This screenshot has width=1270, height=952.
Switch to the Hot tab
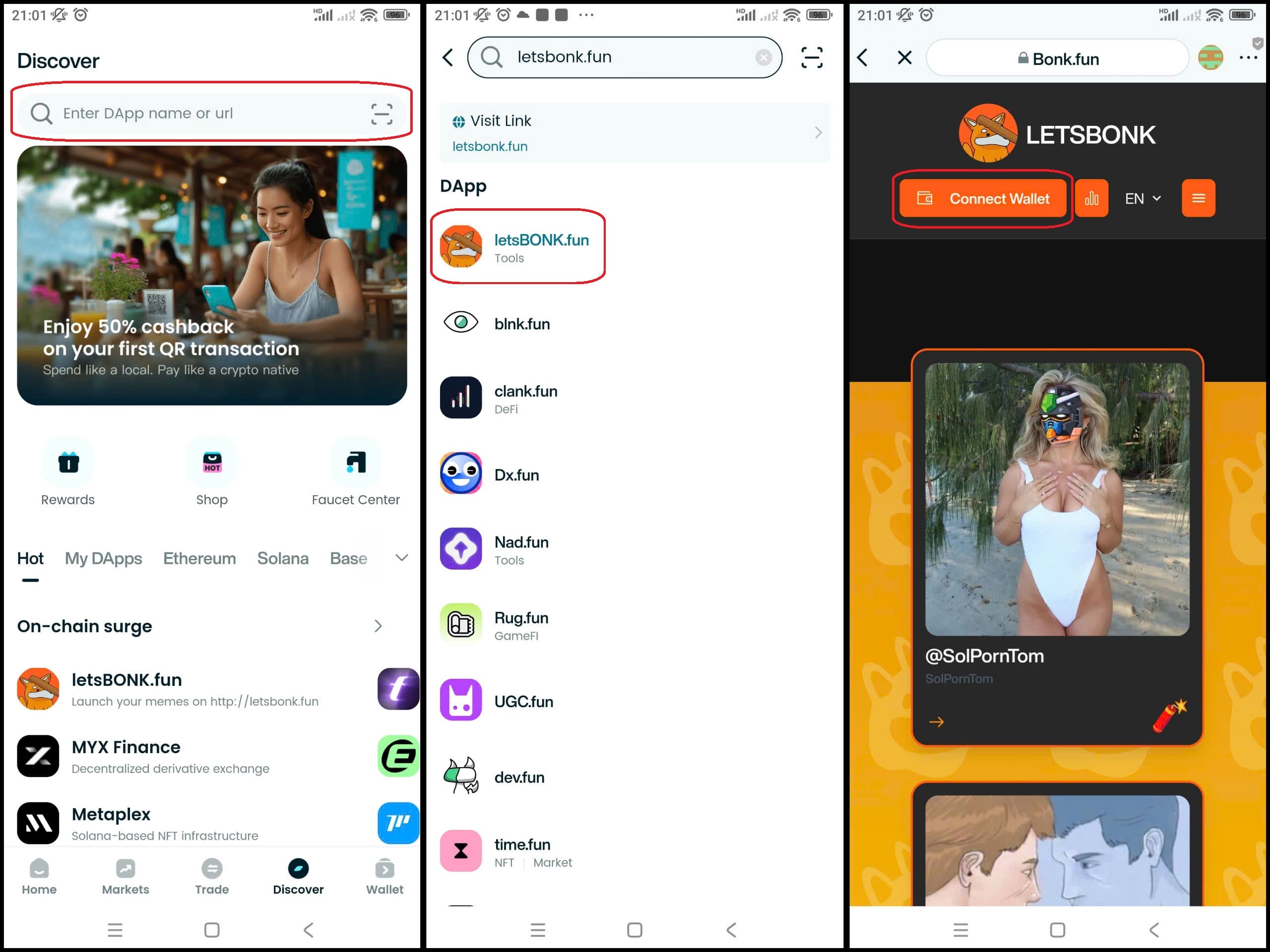[x=30, y=558]
